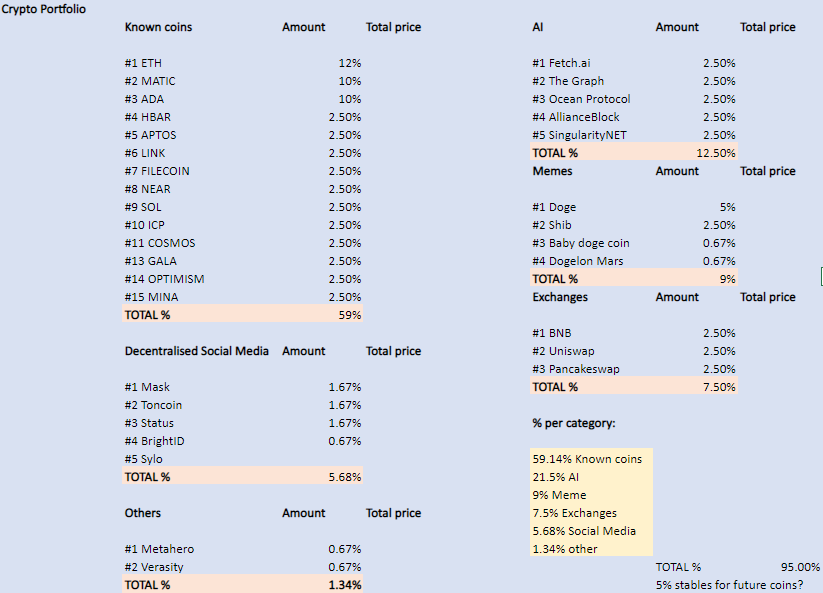Screen dimensions: 823x593
Task: Click the "% per category:" label cell
Action: point(573,423)
